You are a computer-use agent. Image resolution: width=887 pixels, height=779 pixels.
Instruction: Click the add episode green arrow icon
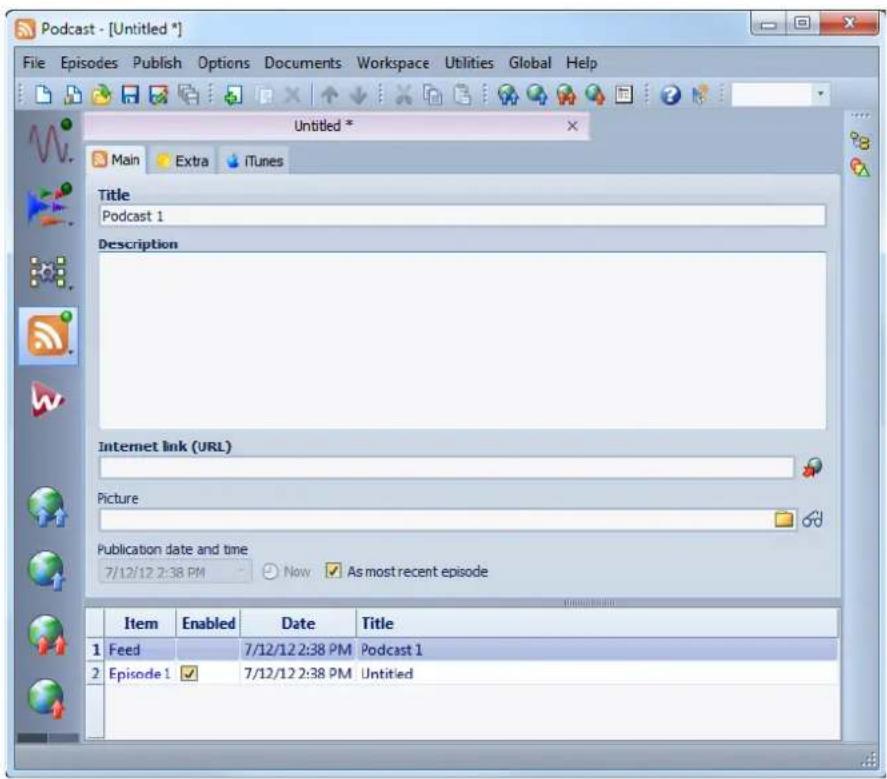[233, 94]
